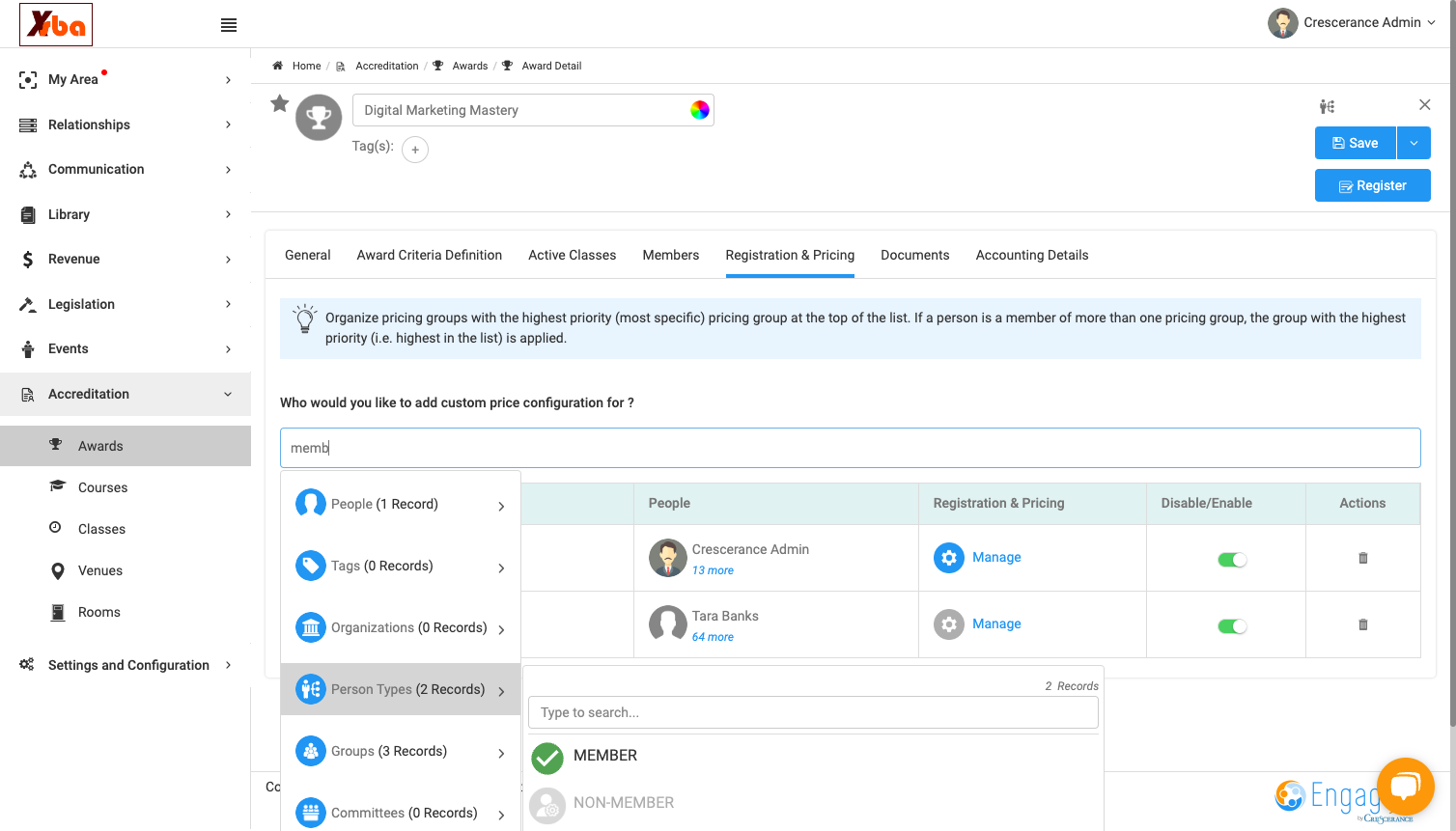Expand Tags (0 Records) category
The image size is (1456, 831).
tap(401, 567)
